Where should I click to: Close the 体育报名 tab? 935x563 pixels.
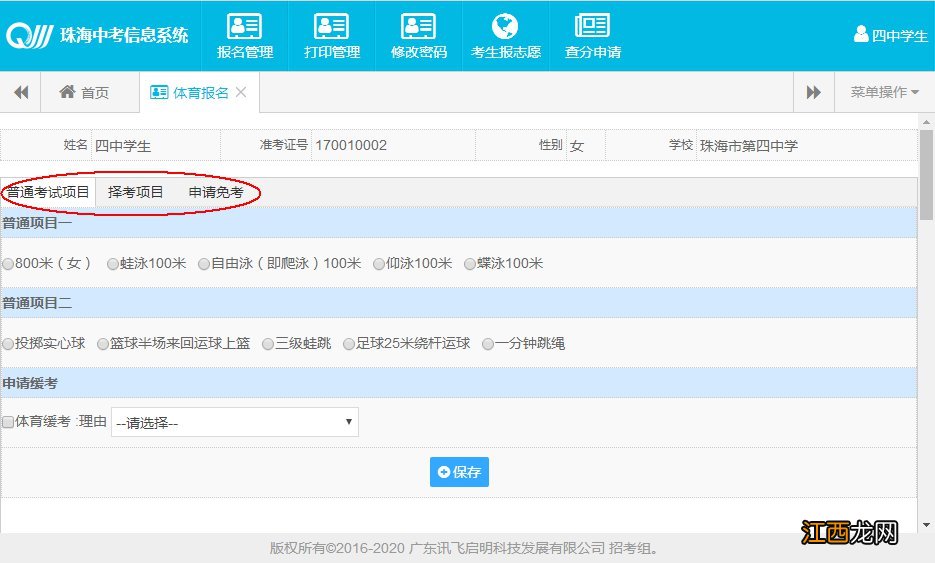(241, 92)
